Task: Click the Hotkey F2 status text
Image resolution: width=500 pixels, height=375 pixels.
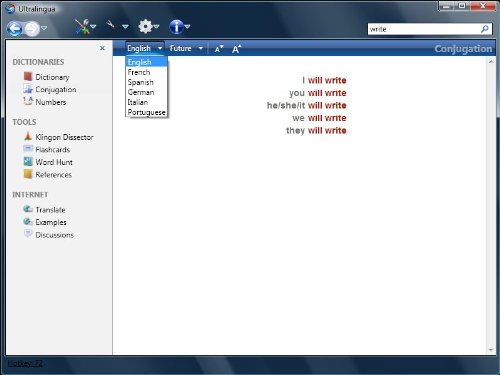Action: click(25, 363)
